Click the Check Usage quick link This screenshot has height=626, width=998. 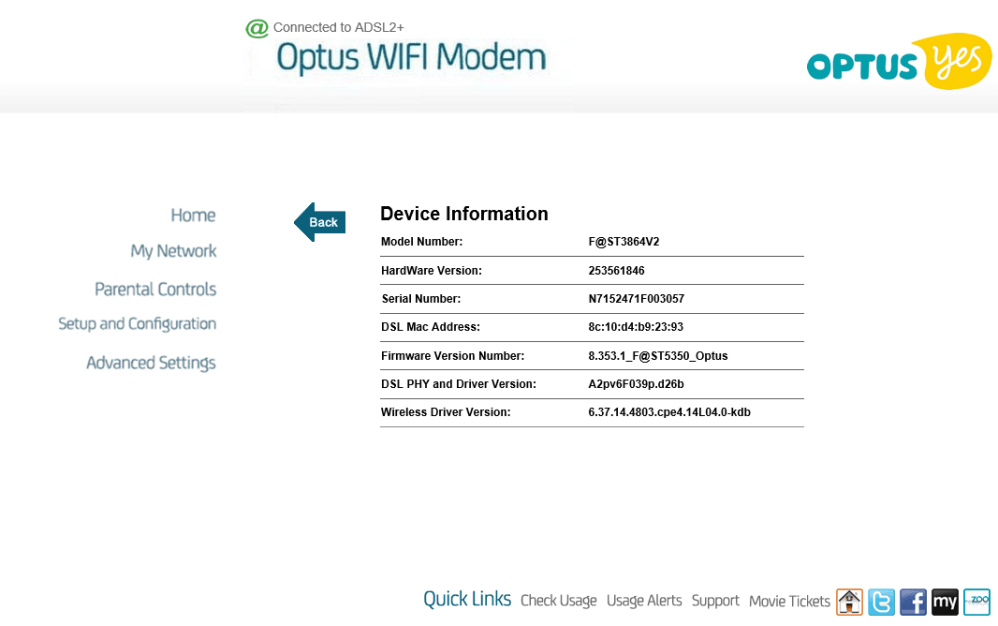tap(558, 601)
